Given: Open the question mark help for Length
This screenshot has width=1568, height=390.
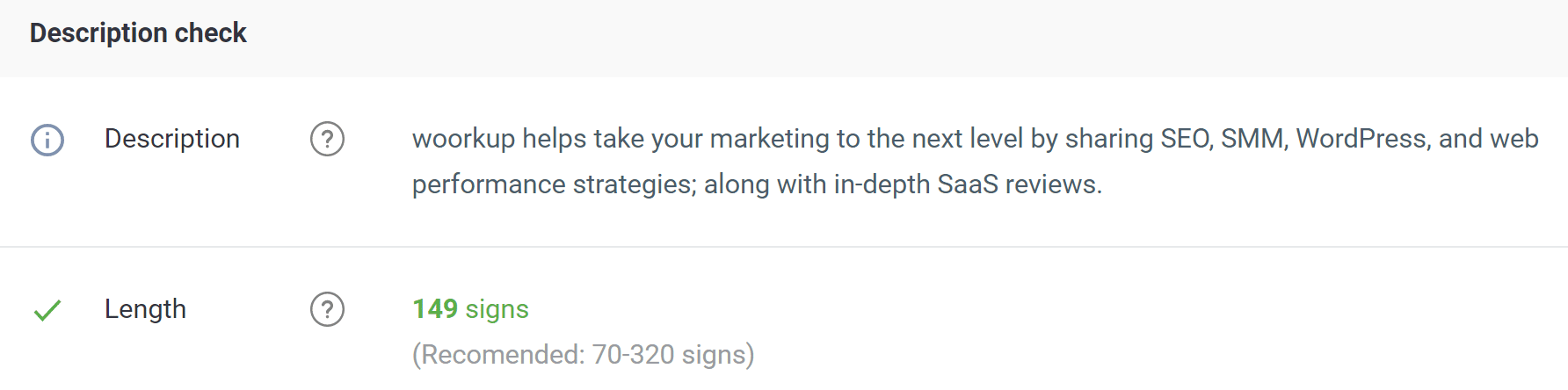Looking at the screenshot, I should (x=327, y=309).
